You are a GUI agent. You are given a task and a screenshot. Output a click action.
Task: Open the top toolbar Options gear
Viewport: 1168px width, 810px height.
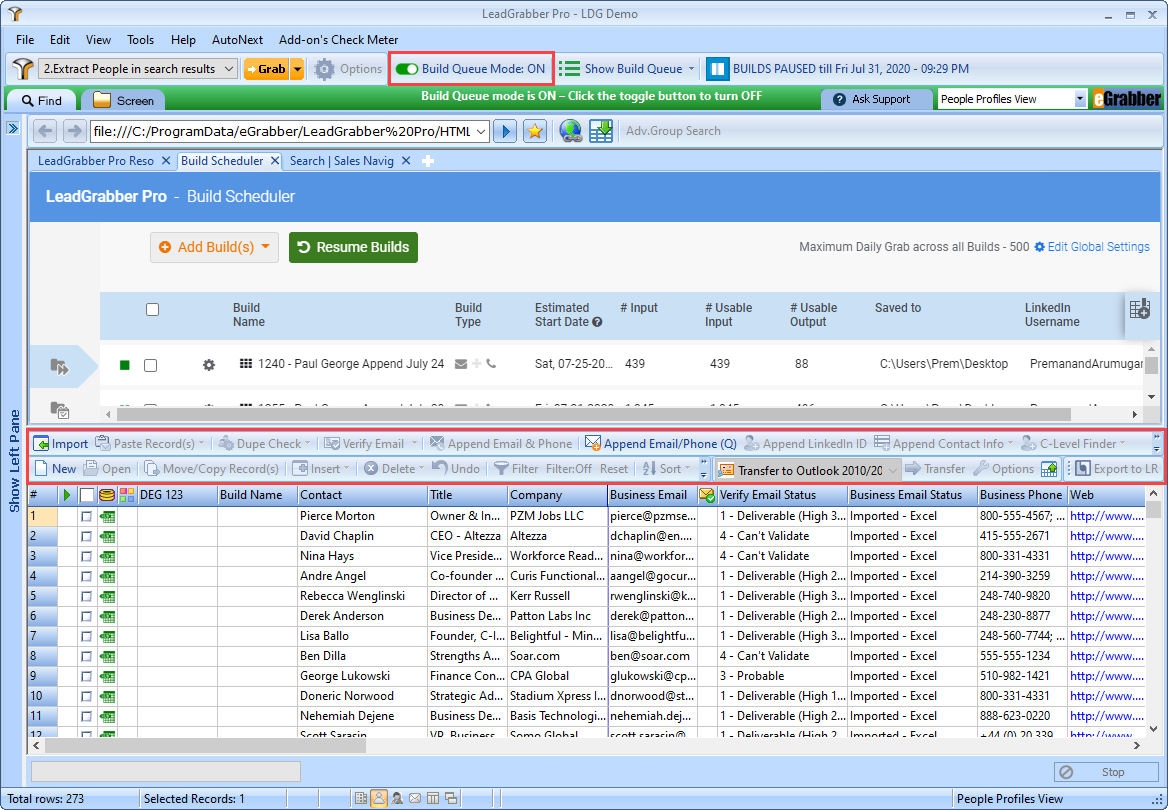click(324, 69)
